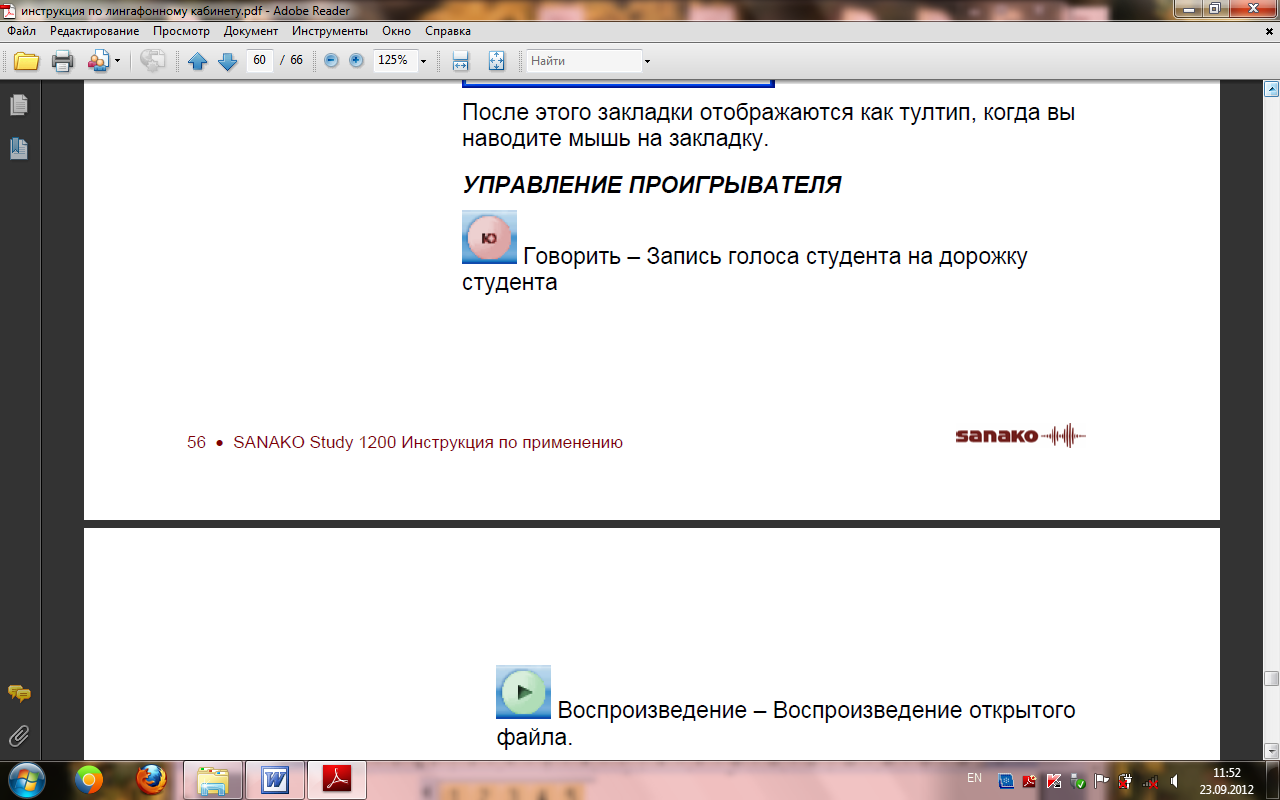Viewport: 1280px width, 800px height.
Task: Open the Просмотр menu
Action: click(x=181, y=31)
